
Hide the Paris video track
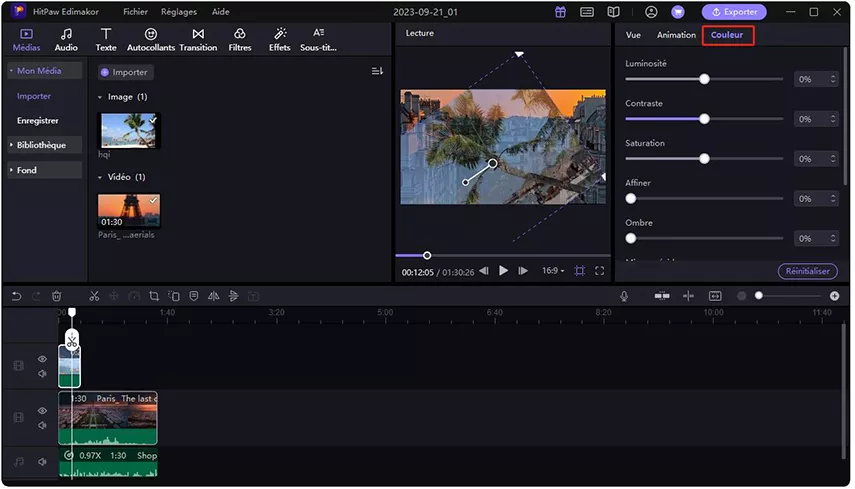coord(42,411)
